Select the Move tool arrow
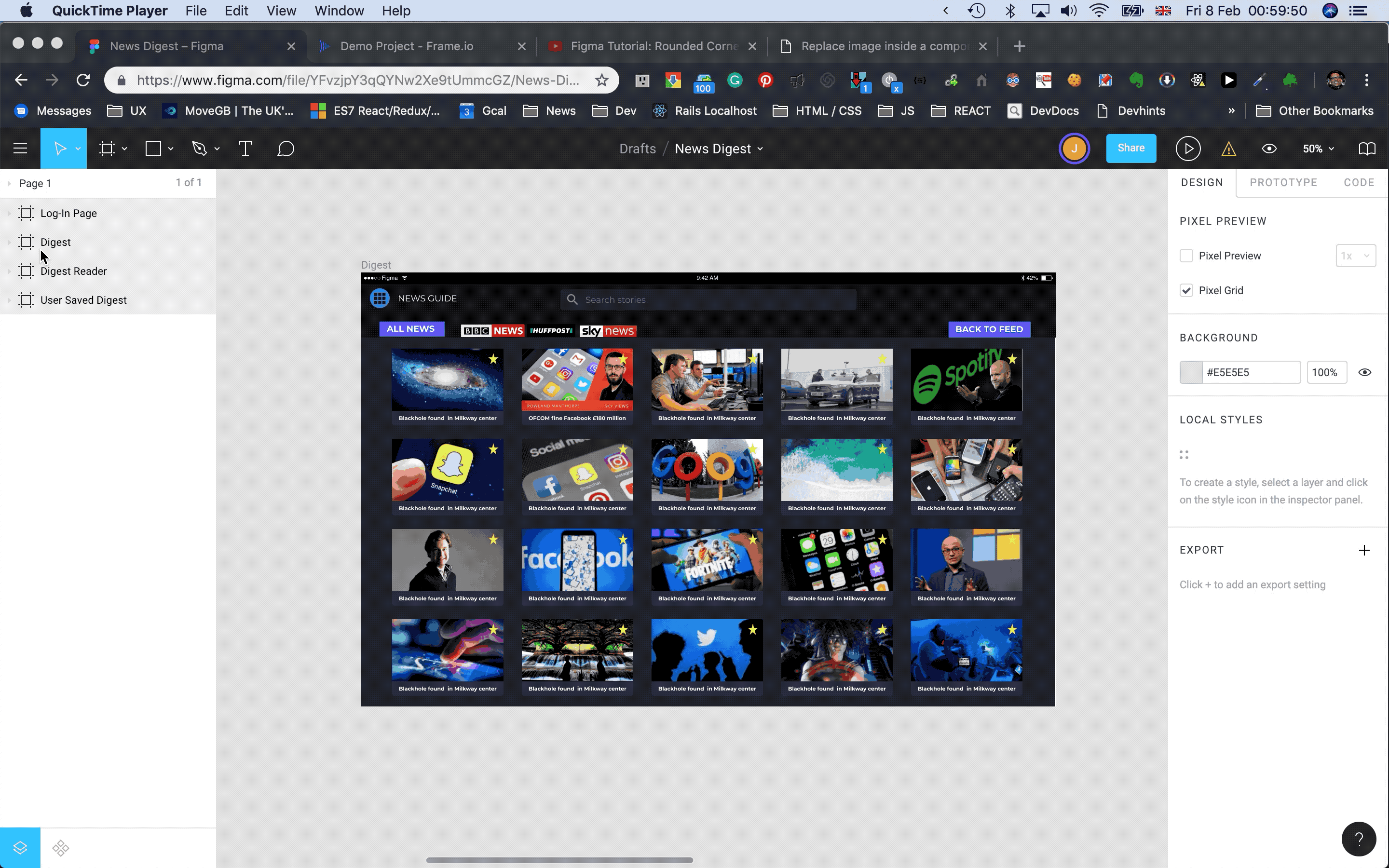The height and width of the screenshot is (868, 1389). tap(60, 149)
